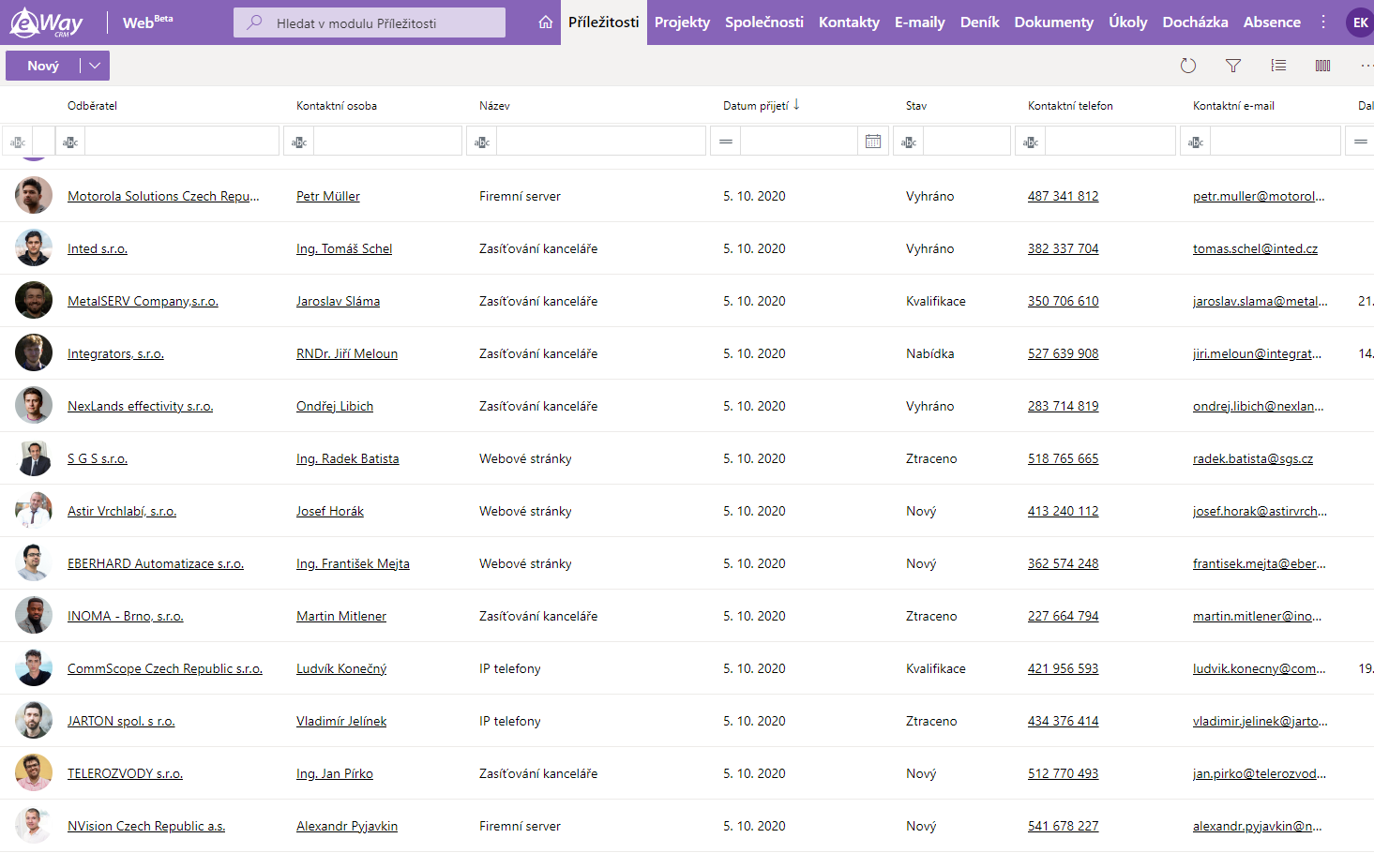
Task: Change filter operator for Název column
Action: 482,142
